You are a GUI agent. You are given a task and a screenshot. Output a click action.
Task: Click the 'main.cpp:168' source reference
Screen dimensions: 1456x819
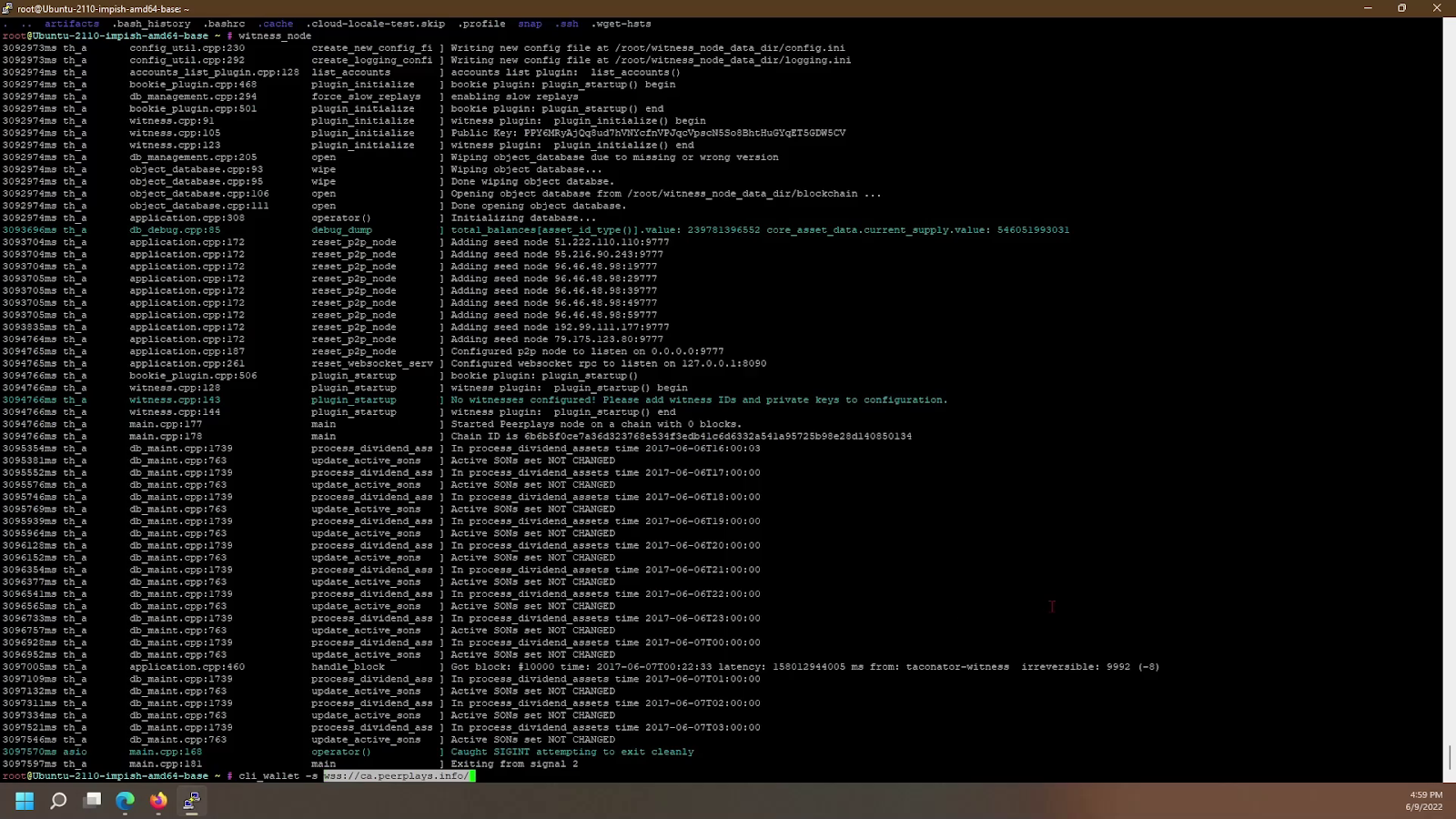pyautogui.click(x=166, y=753)
